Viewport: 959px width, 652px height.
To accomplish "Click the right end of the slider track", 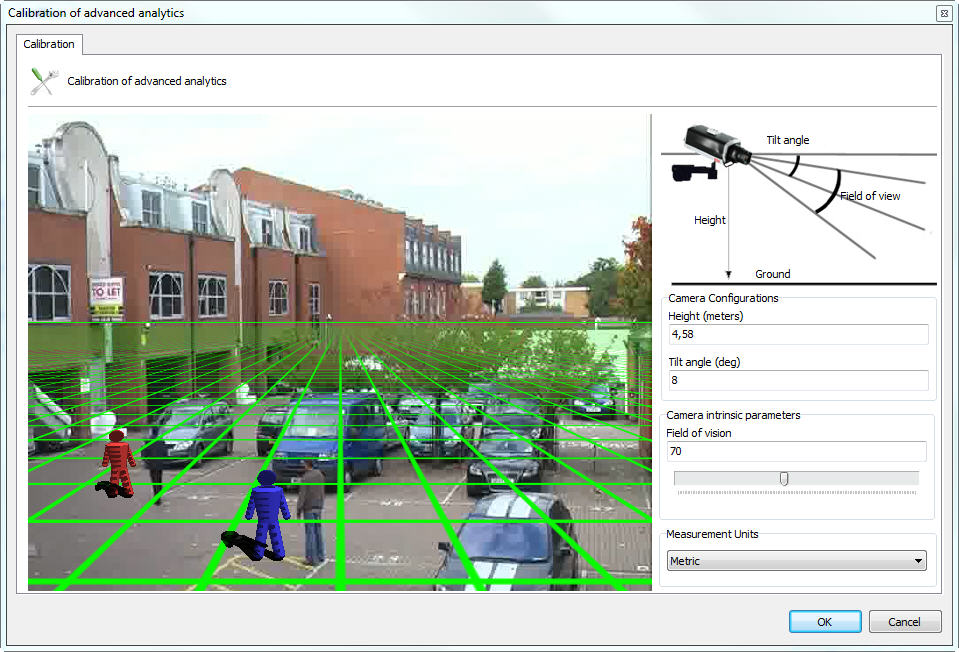I will click(914, 479).
